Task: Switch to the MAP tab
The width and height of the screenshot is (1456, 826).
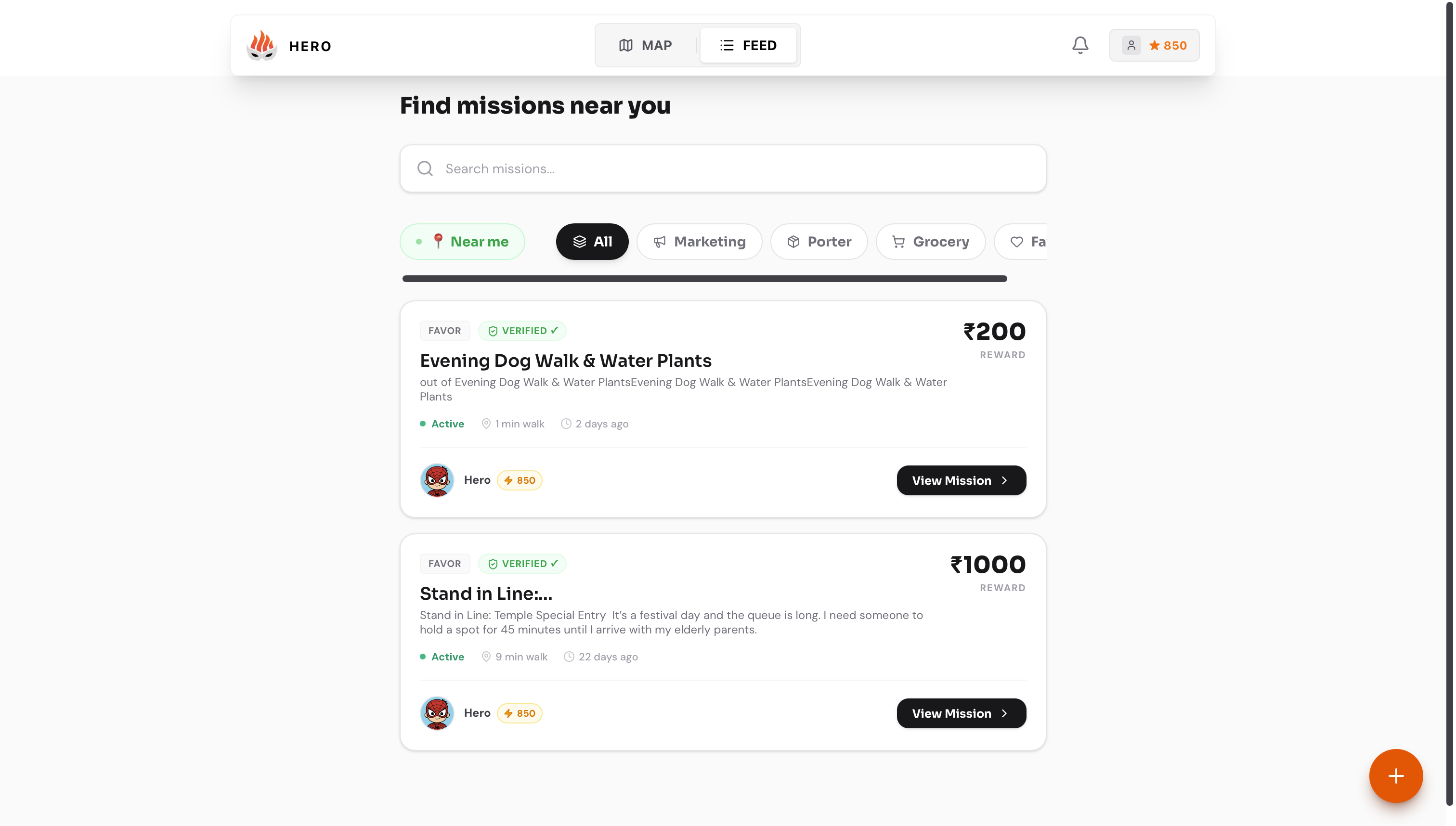Action: [x=645, y=45]
